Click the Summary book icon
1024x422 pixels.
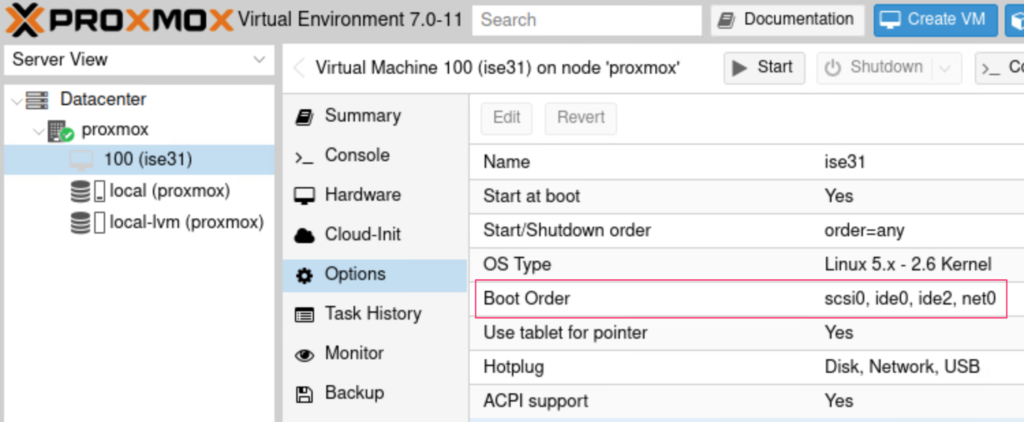click(x=304, y=117)
